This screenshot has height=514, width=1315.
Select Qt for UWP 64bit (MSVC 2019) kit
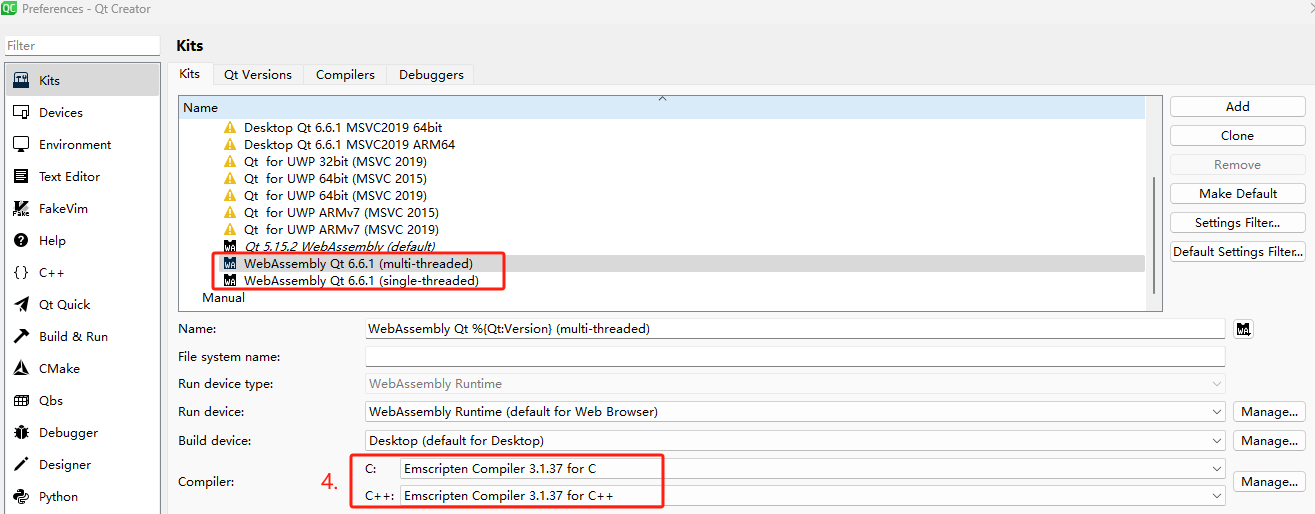pyautogui.click(x=334, y=196)
